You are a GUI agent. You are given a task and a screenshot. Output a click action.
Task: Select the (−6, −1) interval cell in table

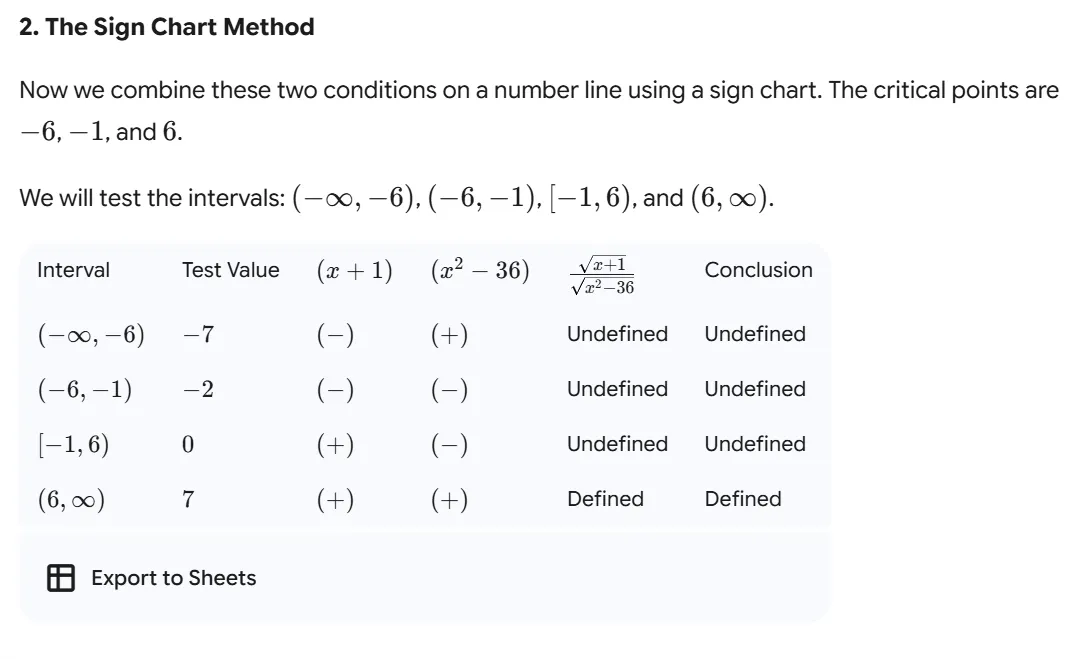point(85,390)
